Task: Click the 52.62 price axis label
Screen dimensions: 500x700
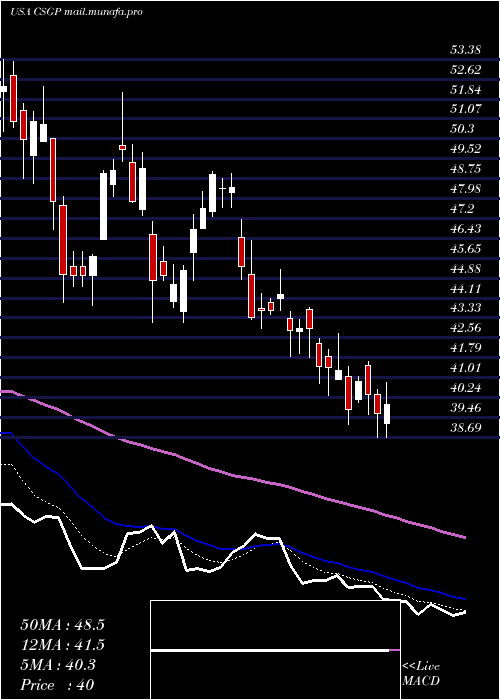Action: click(x=466, y=70)
